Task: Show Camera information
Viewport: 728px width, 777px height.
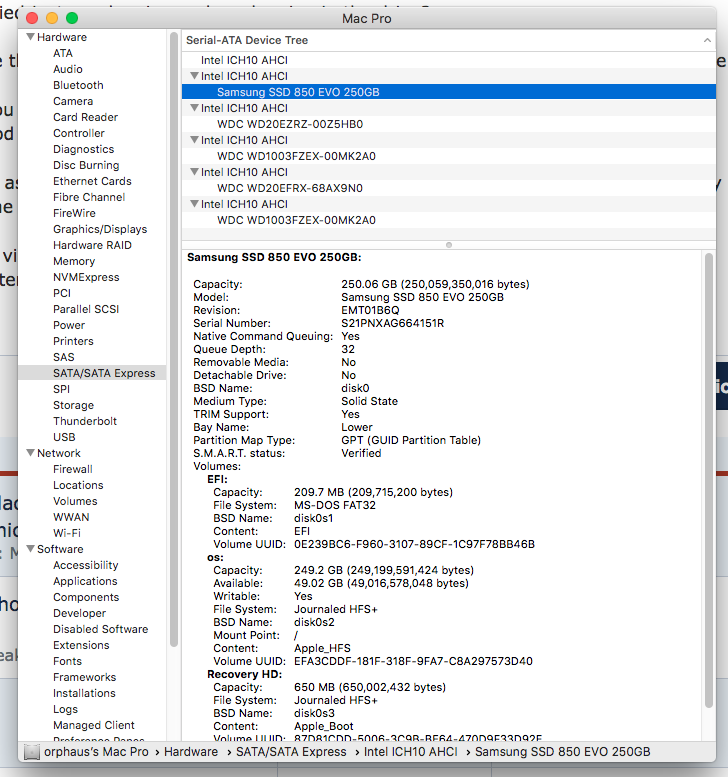Action: pyautogui.click(x=73, y=101)
